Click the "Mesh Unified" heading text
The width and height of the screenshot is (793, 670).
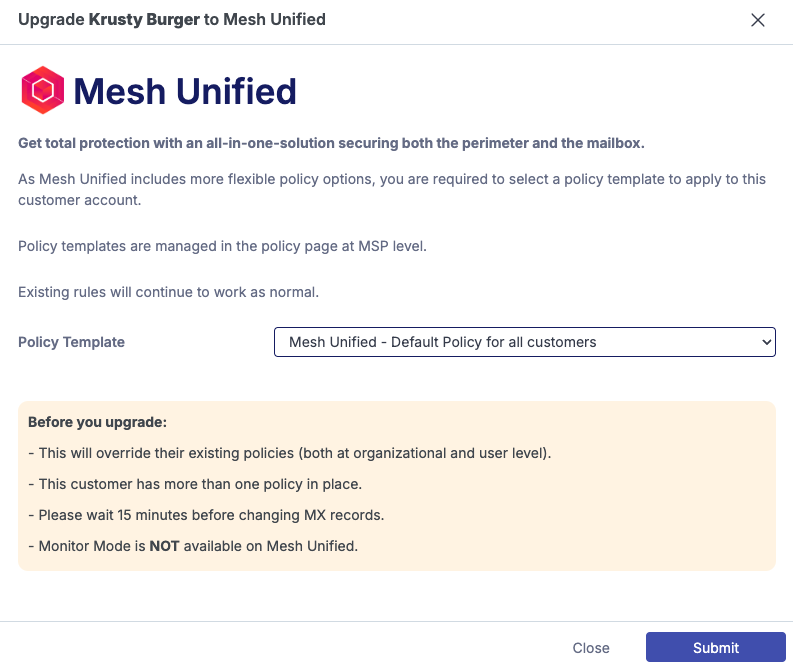185,91
